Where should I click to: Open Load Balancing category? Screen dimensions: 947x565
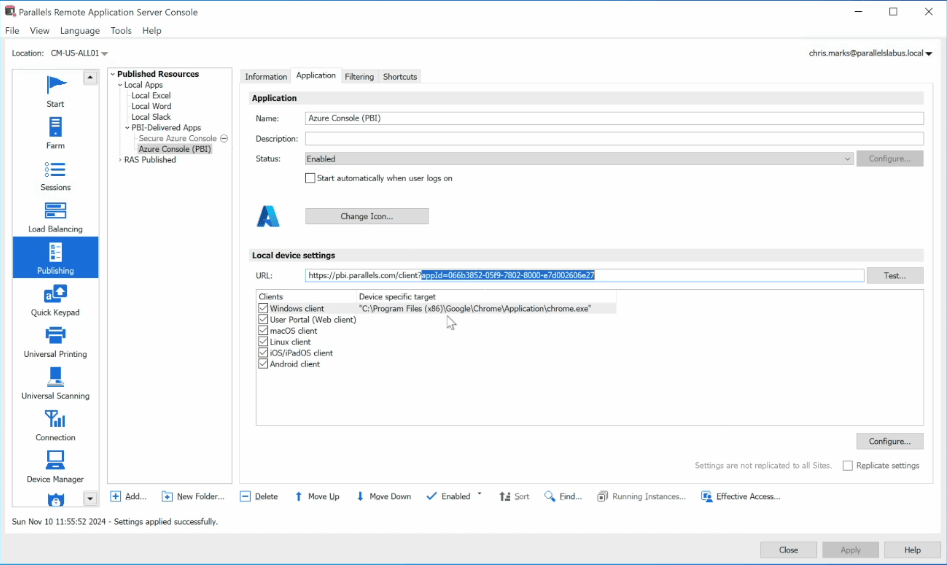(x=55, y=216)
